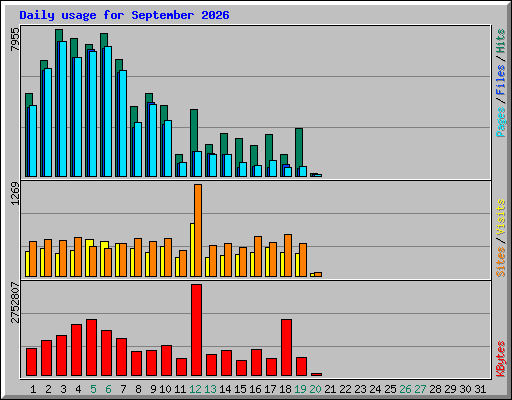
Task: Click the red KBytes bar for day 1
Action: pyautogui.click(x=31, y=362)
